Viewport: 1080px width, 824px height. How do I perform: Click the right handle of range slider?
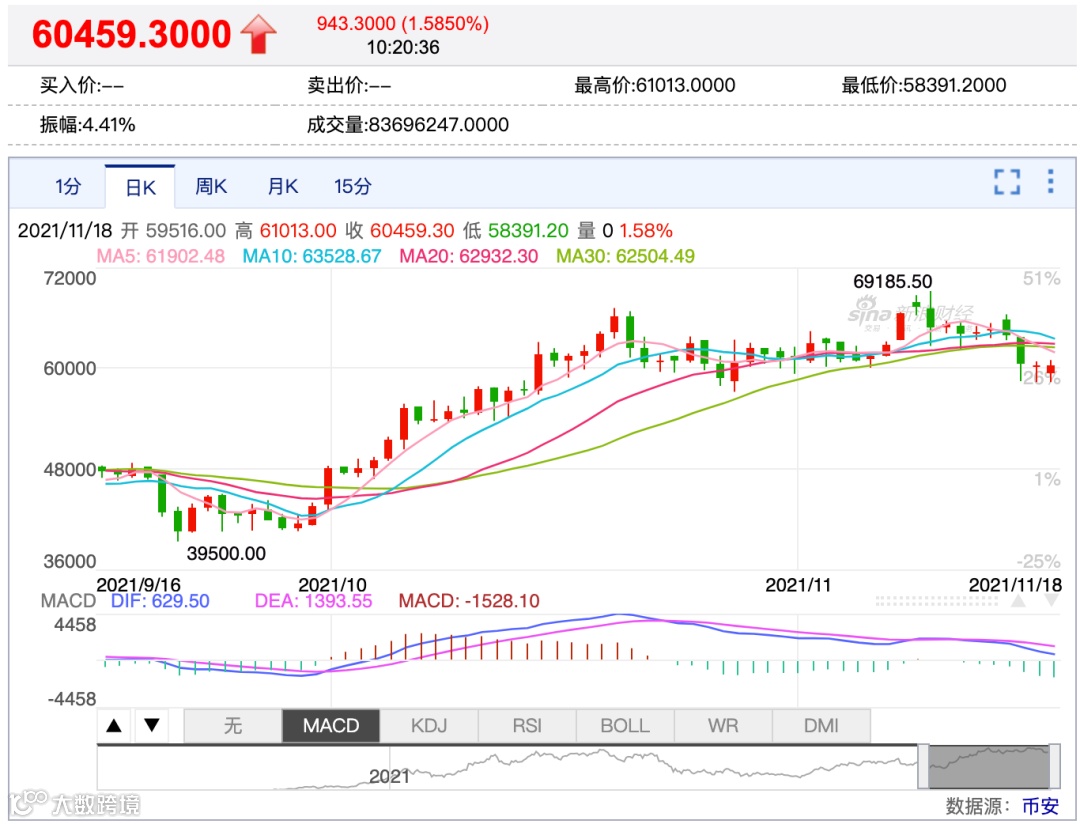(x=1055, y=767)
